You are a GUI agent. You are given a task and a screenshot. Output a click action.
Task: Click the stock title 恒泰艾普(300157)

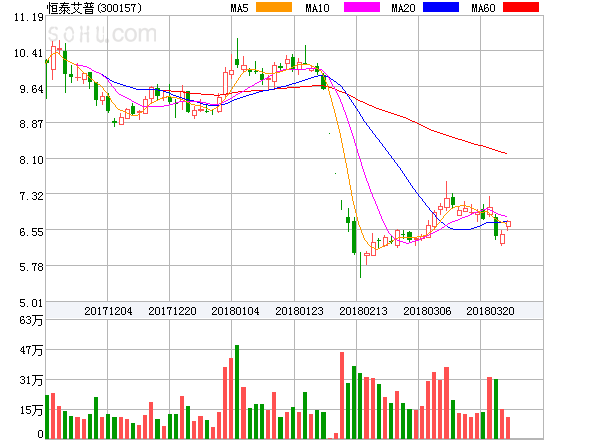(x=94, y=8)
